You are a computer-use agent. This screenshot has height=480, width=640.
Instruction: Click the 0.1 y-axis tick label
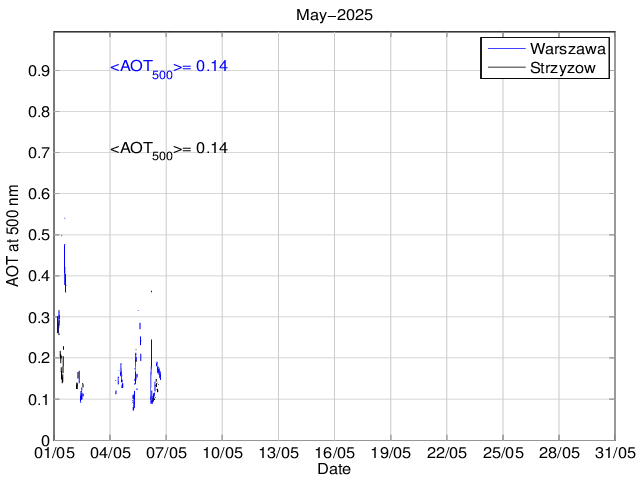click(x=39, y=399)
